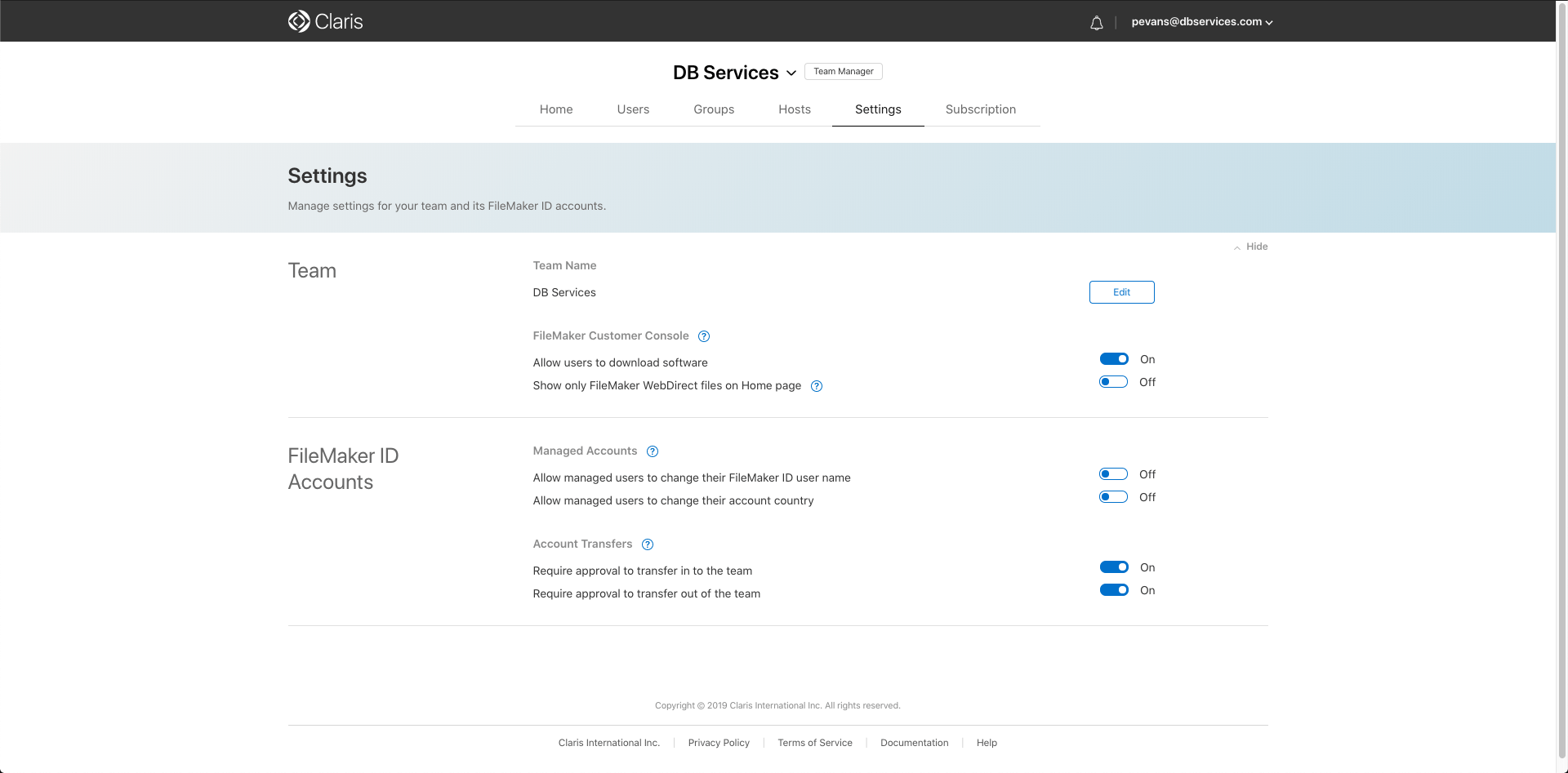Open help for Managed Accounts

(653, 451)
